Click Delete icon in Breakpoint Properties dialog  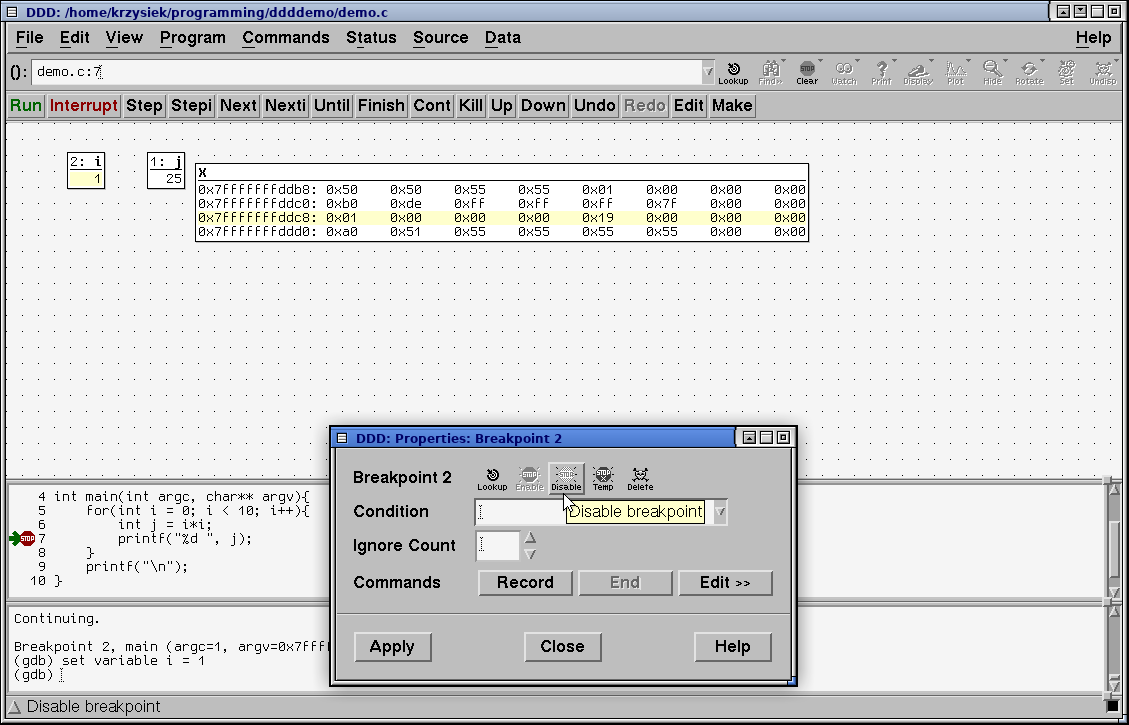639,478
